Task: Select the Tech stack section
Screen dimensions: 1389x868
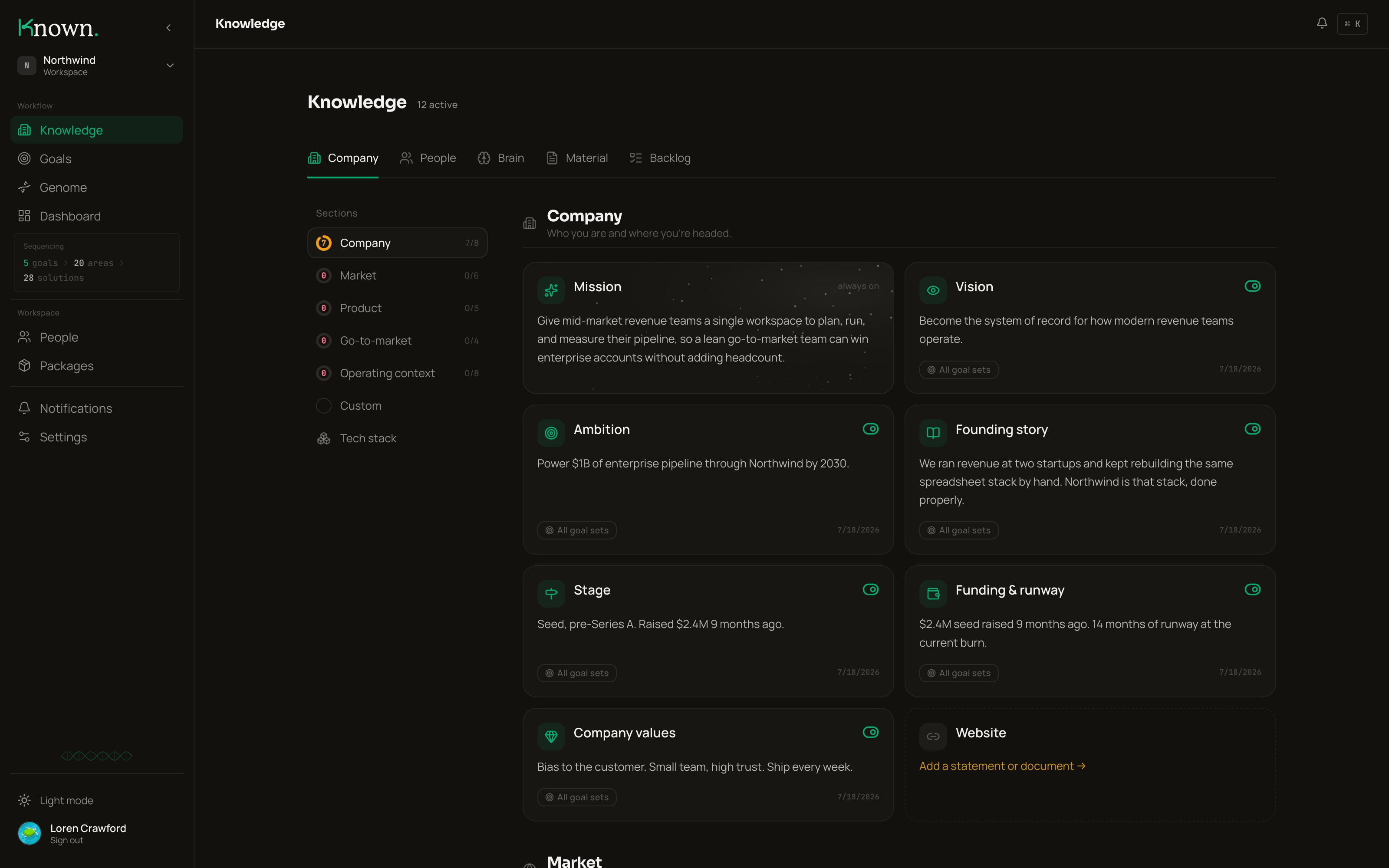Action: click(x=397, y=438)
